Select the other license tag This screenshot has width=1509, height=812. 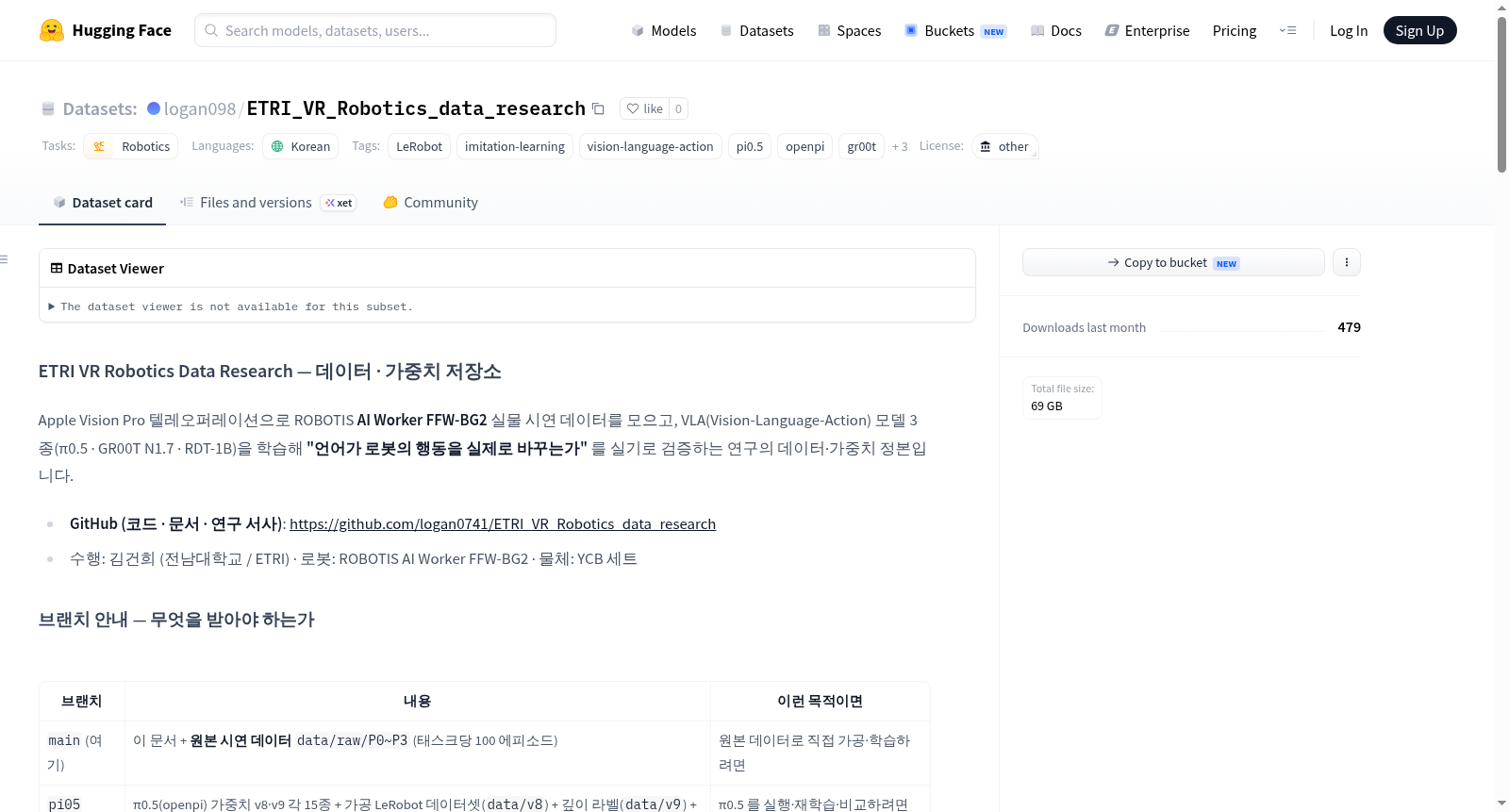(x=1005, y=146)
